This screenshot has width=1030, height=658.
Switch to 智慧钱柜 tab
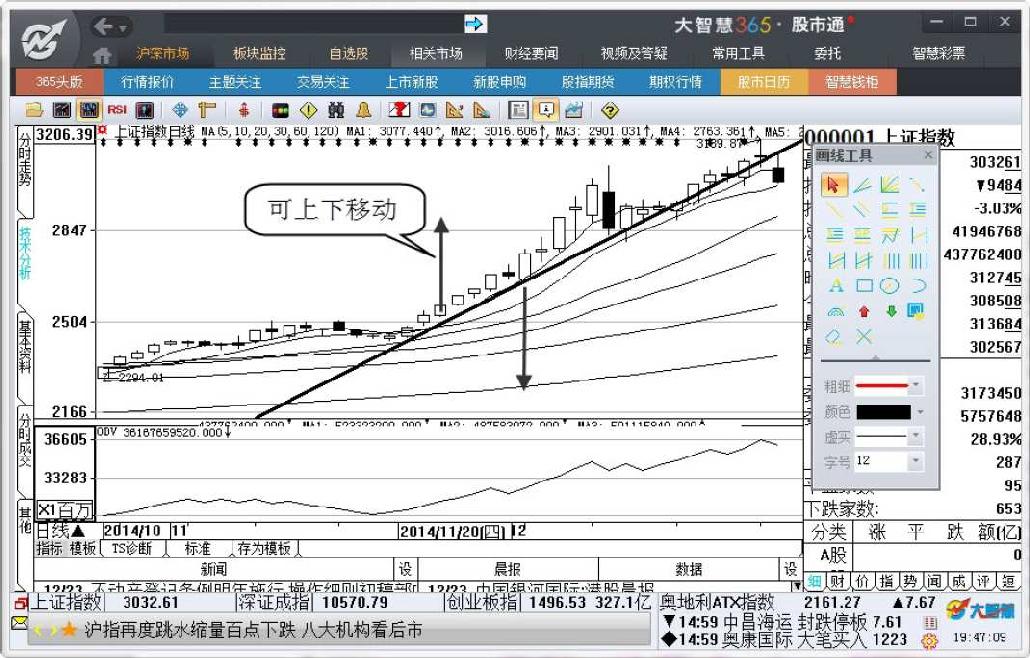(851, 82)
